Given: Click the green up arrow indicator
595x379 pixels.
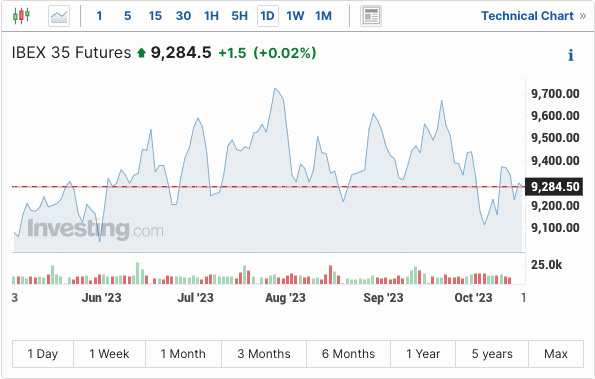Looking at the screenshot, I should (x=142, y=53).
